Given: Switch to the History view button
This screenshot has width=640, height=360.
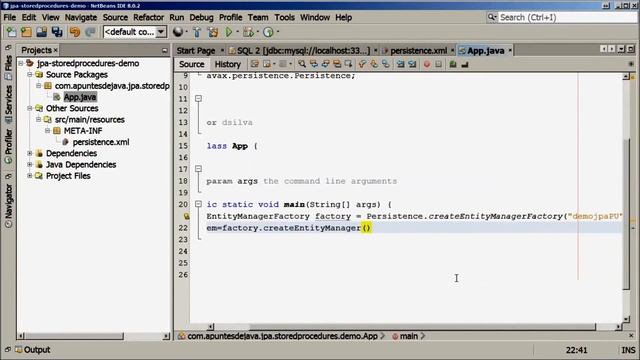Looking at the screenshot, I should [228, 64].
